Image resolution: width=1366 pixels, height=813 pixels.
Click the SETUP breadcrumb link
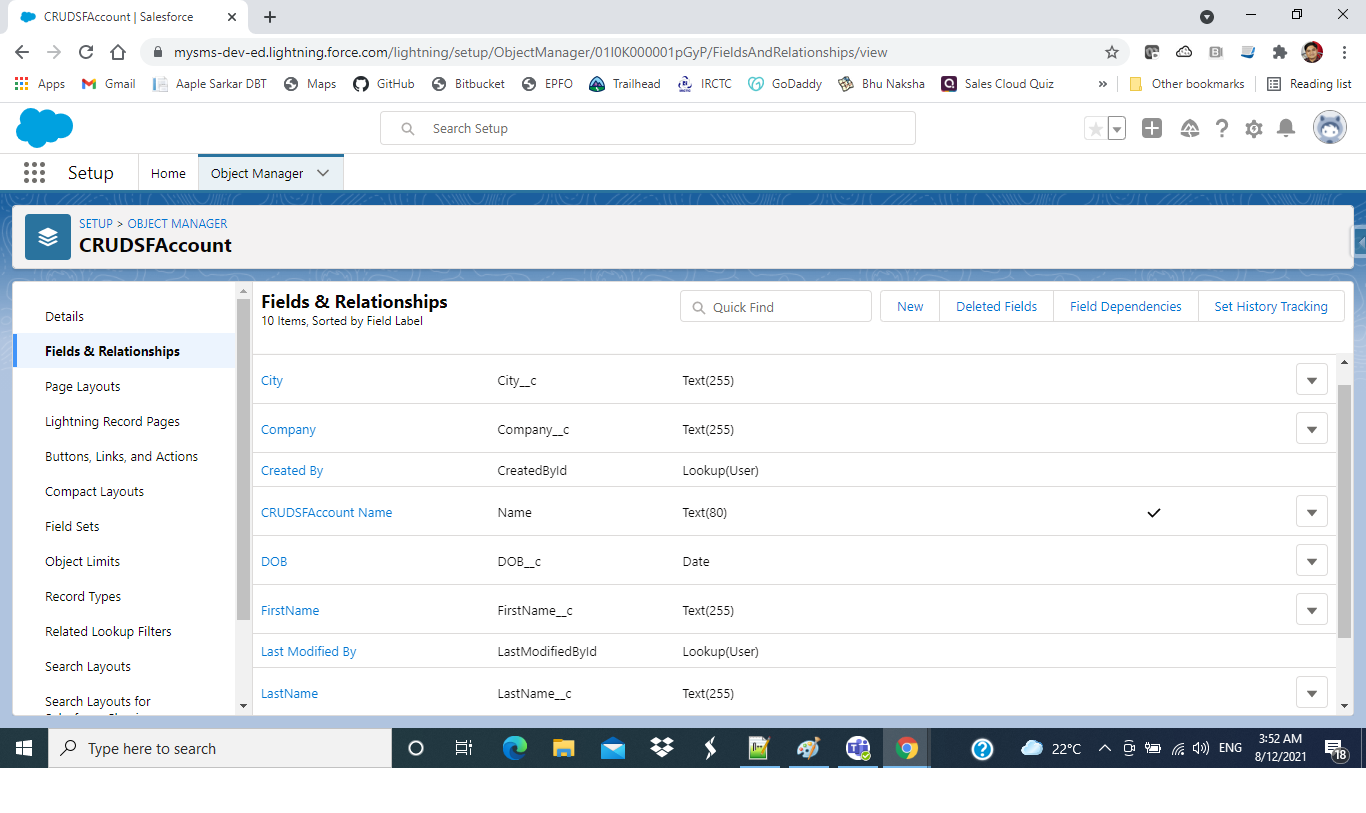[x=96, y=223]
